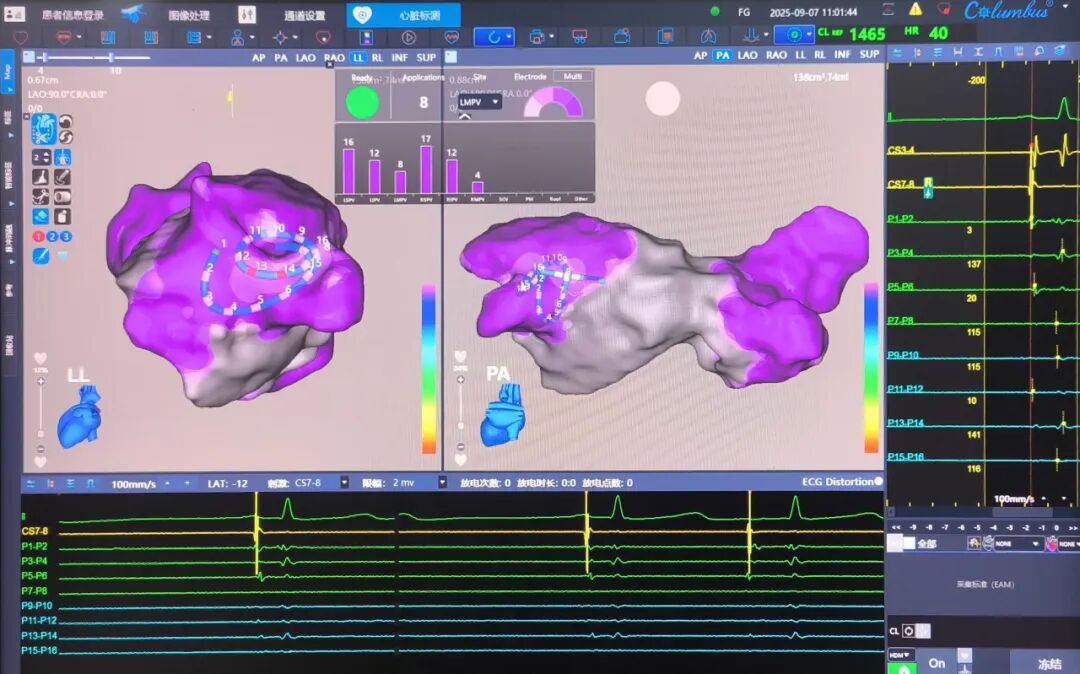Viewport: 1080px width, 674px height.
Task: Click the heart with dot toolbar icon
Action: coord(323,37)
